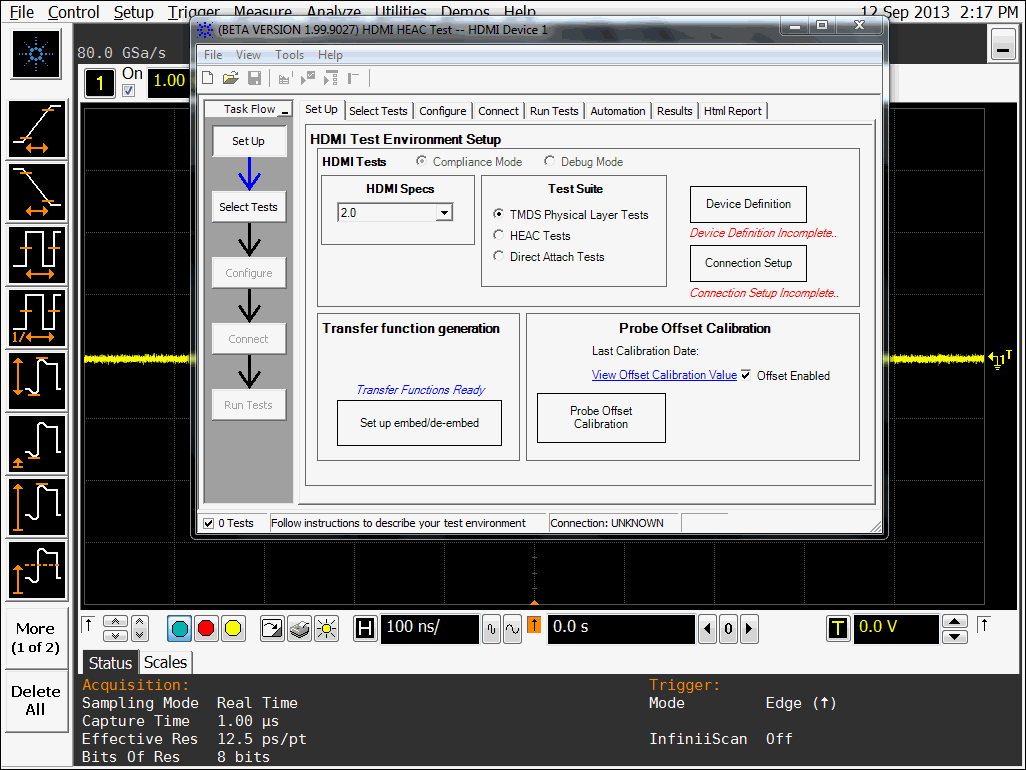Select HEAC Tests radio button

click(499, 236)
